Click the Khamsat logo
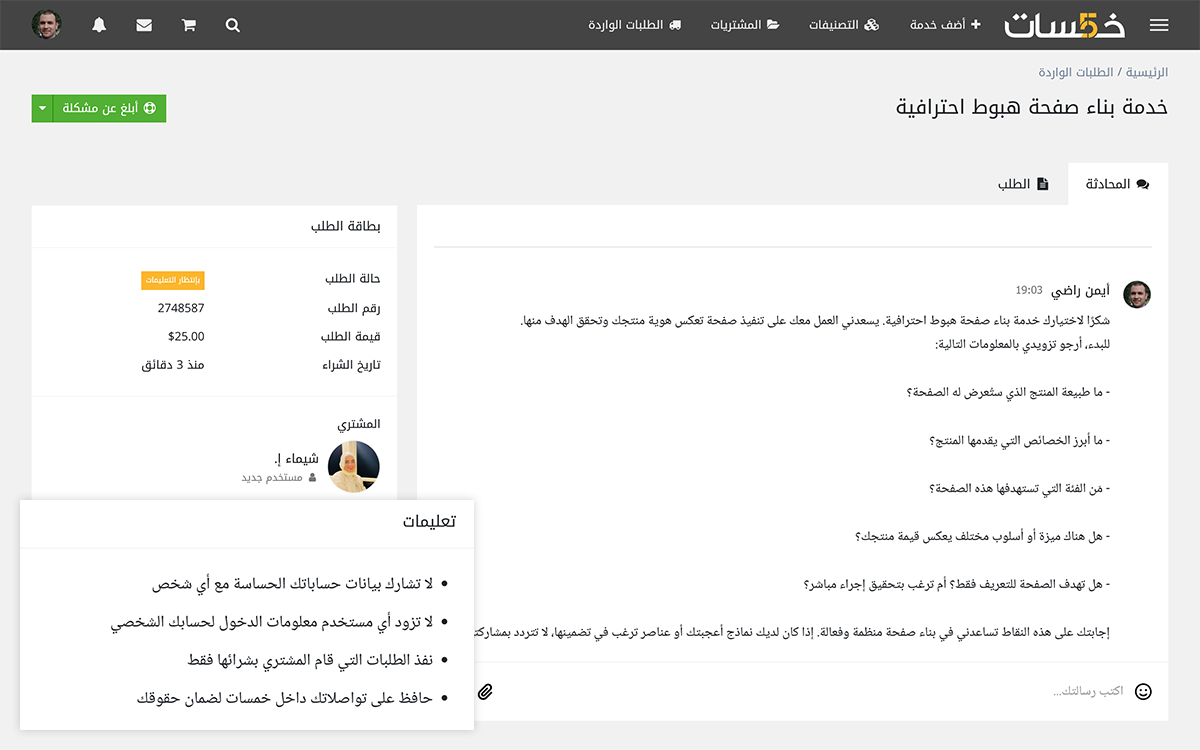 [1065, 24]
